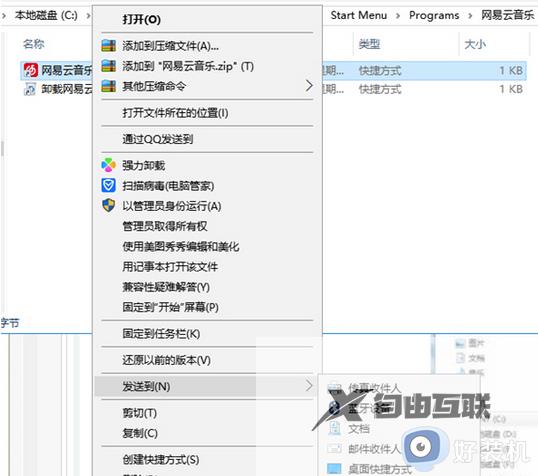538x476 pixels.
Task: Select the 卸载网易云音乐 file name
Action: tap(67, 89)
